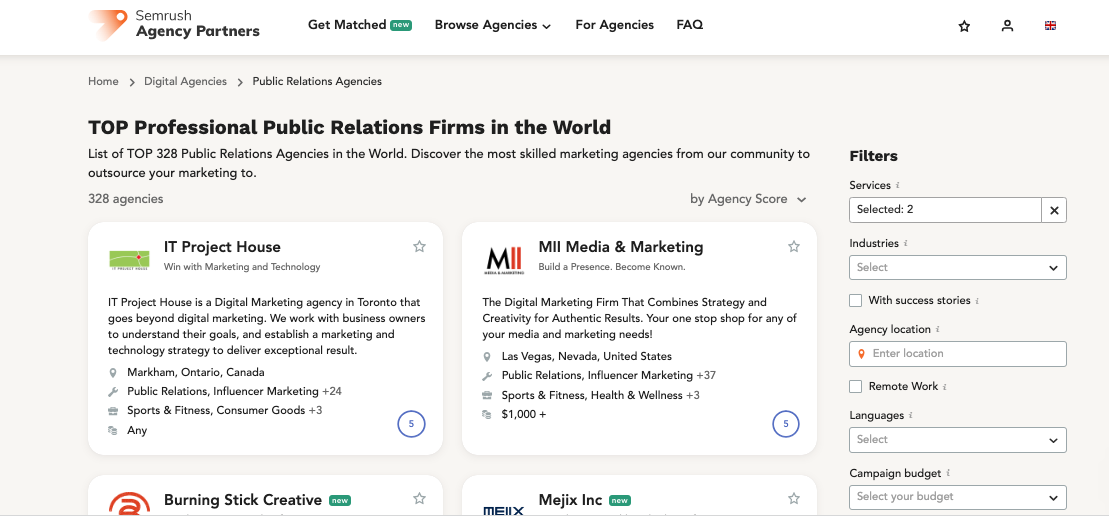Image resolution: width=1109 pixels, height=519 pixels.
Task: Click the Semrush Agency Partners logo
Action: point(174,25)
